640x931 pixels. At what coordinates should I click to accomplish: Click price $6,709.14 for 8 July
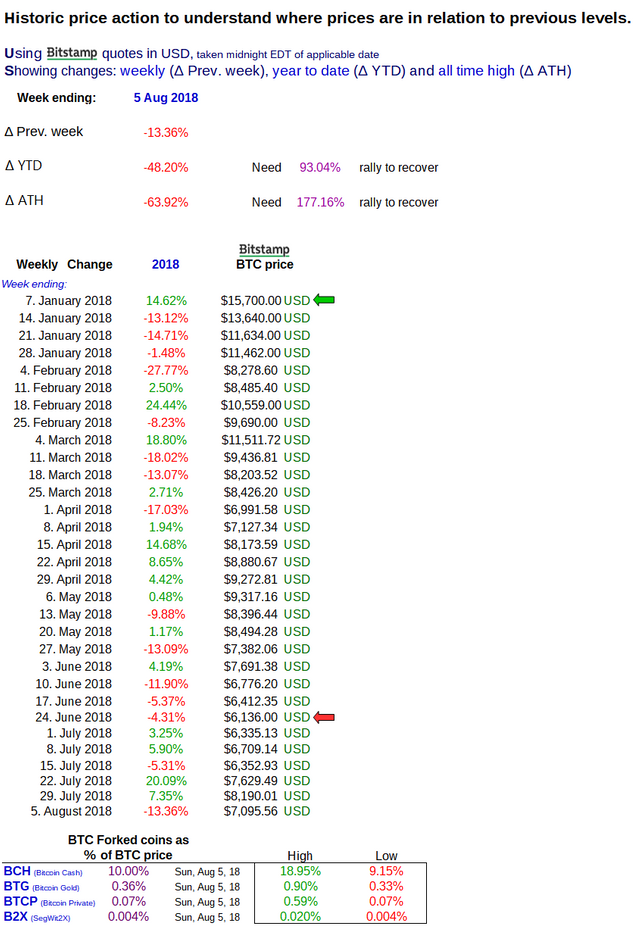point(251,749)
